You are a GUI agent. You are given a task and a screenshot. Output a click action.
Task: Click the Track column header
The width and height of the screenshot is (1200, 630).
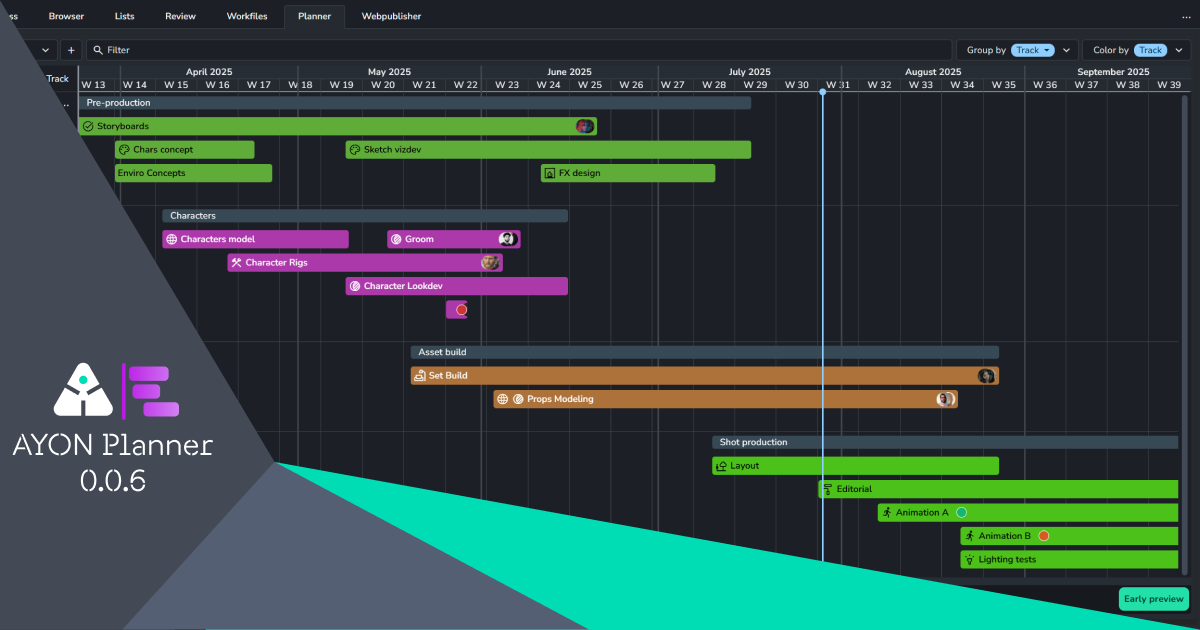(x=58, y=78)
